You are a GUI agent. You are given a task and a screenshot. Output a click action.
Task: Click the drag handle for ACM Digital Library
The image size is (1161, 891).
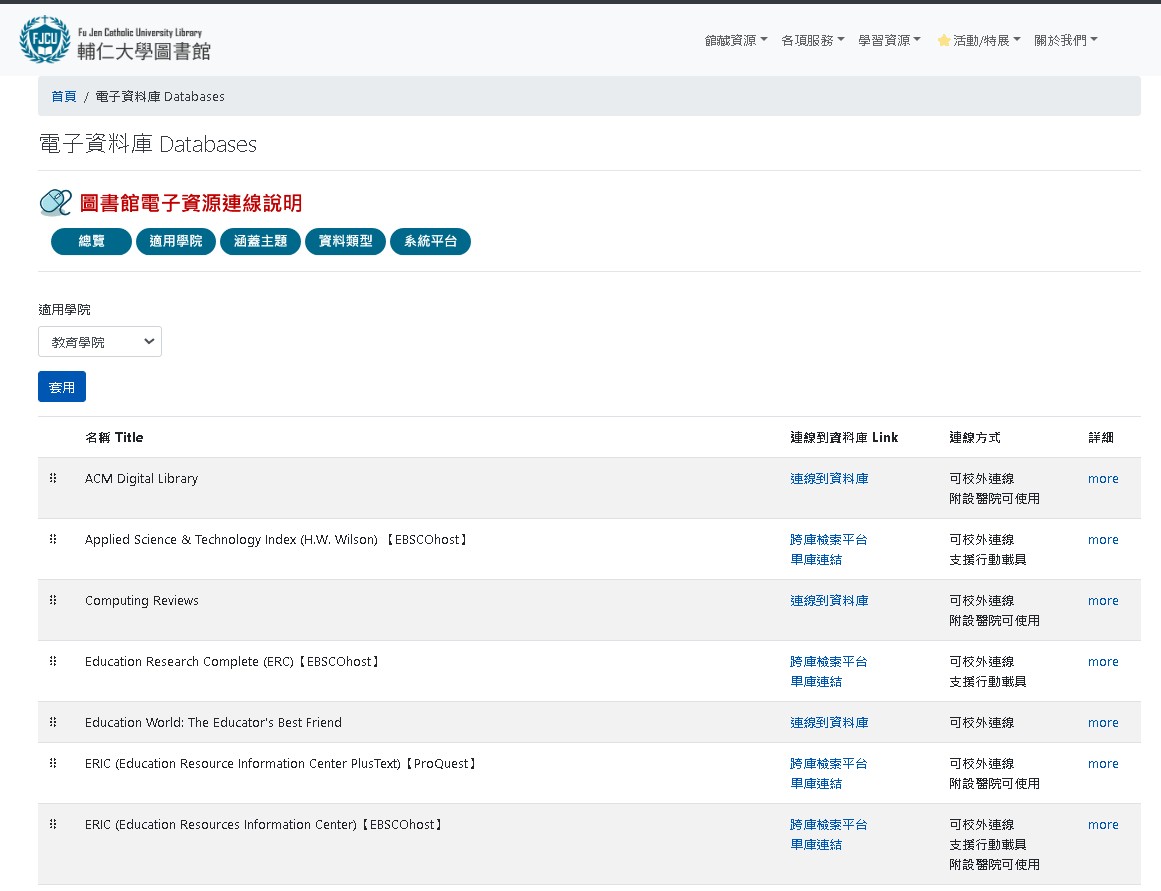click(53, 478)
